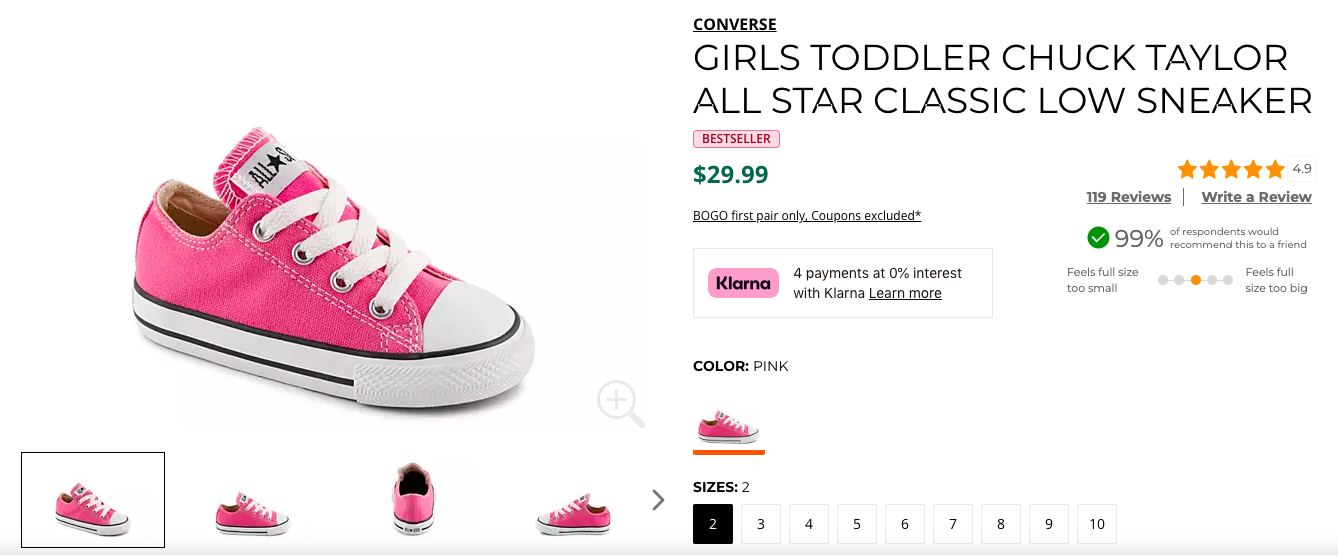Select size 5 option
This screenshot has width=1338, height=559.
pos(857,524)
